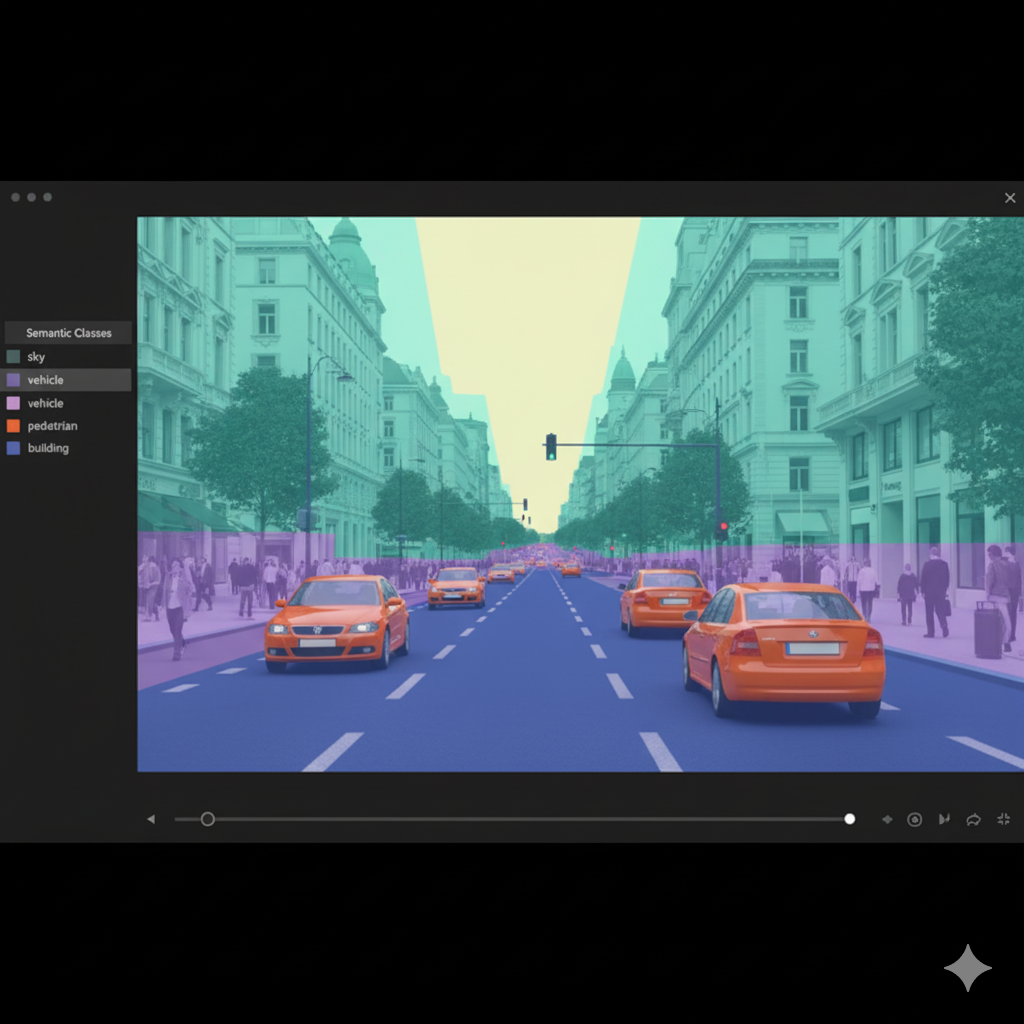This screenshot has height=1024, width=1024.
Task: Click the hollow handle on the timeline slider
Action: pyautogui.click(x=207, y=819)
